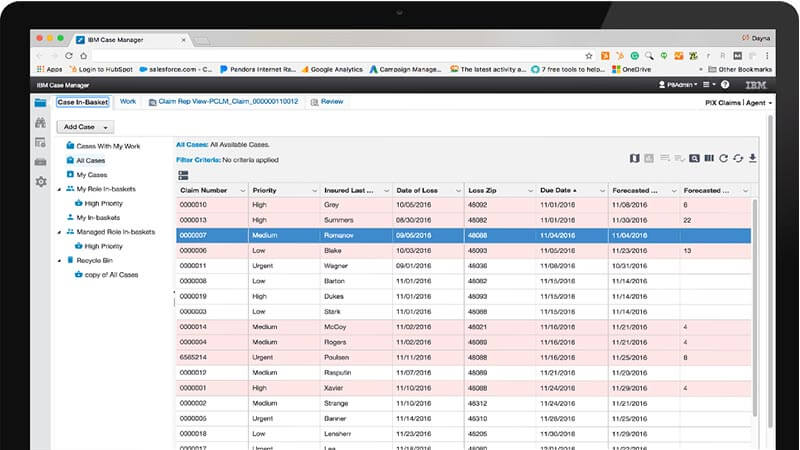The height and width of the screenshot is (450, 800).
Task: Open the Priority column menu arrow
Action: point(314,190)
